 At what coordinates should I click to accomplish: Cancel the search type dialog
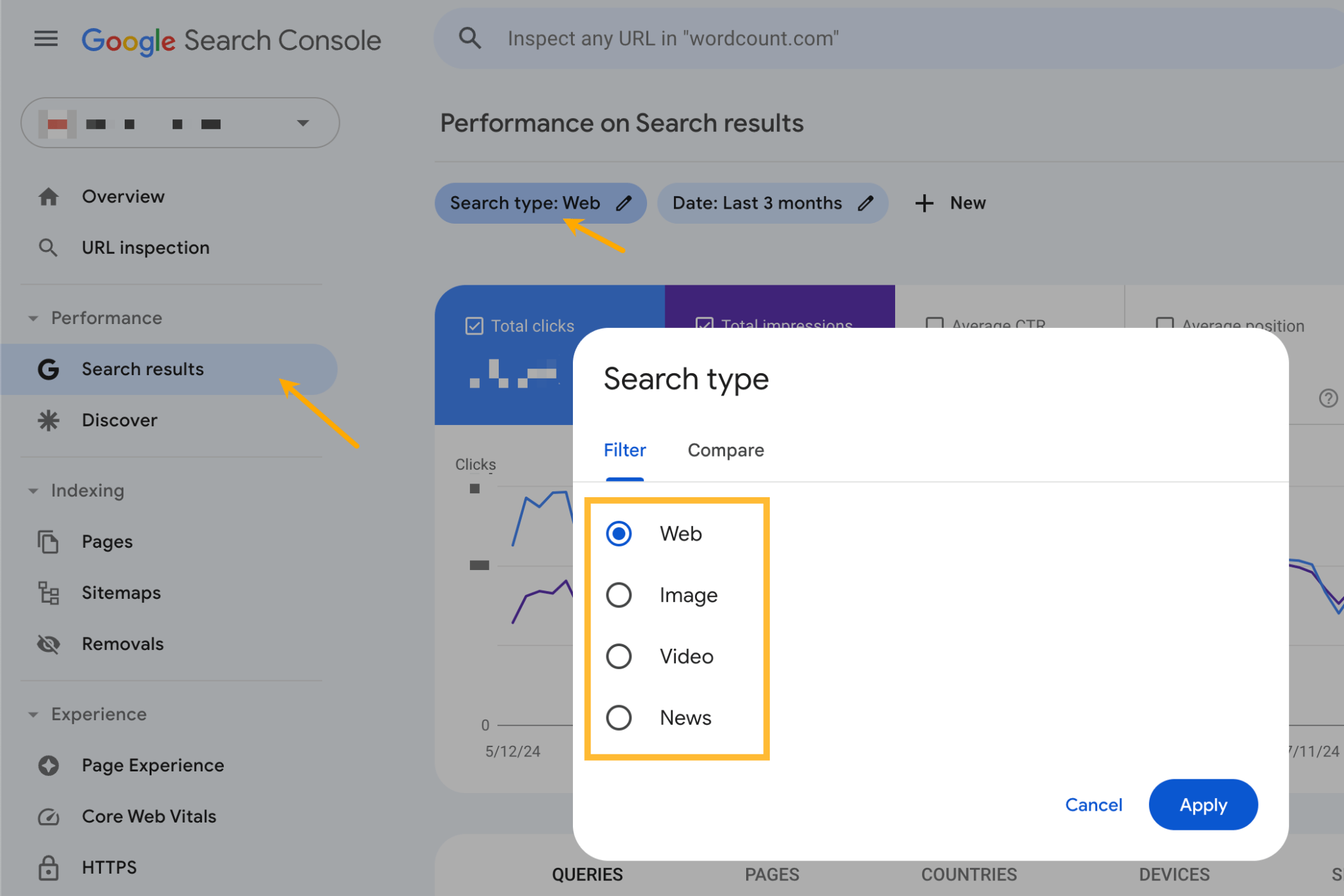1093,804
